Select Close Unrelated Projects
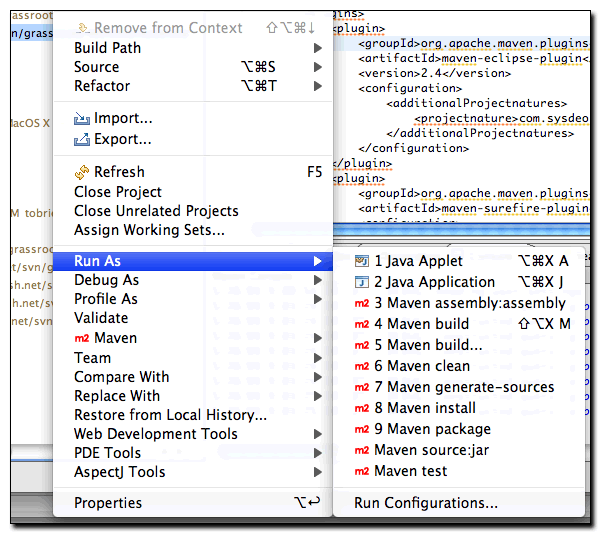This screenshot has width=601, height=534. point(156,211)
